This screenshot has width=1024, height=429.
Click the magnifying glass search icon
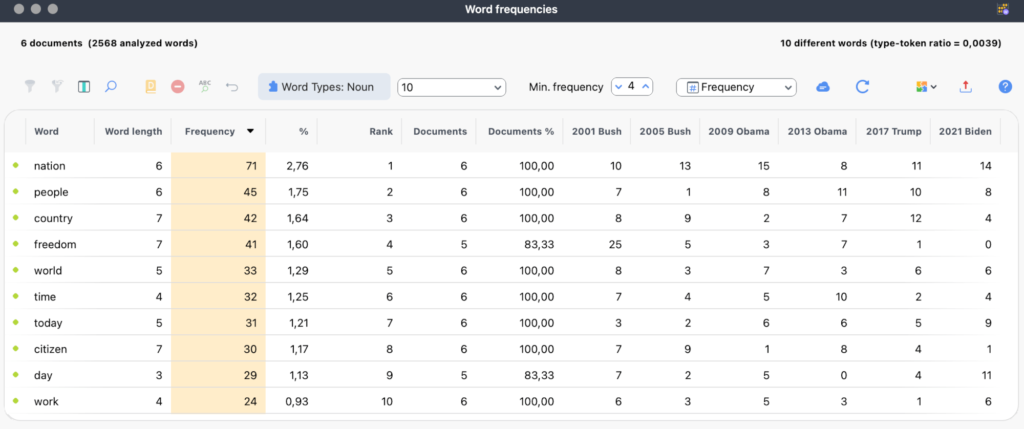pyautogui.click(x=111, y=86)
